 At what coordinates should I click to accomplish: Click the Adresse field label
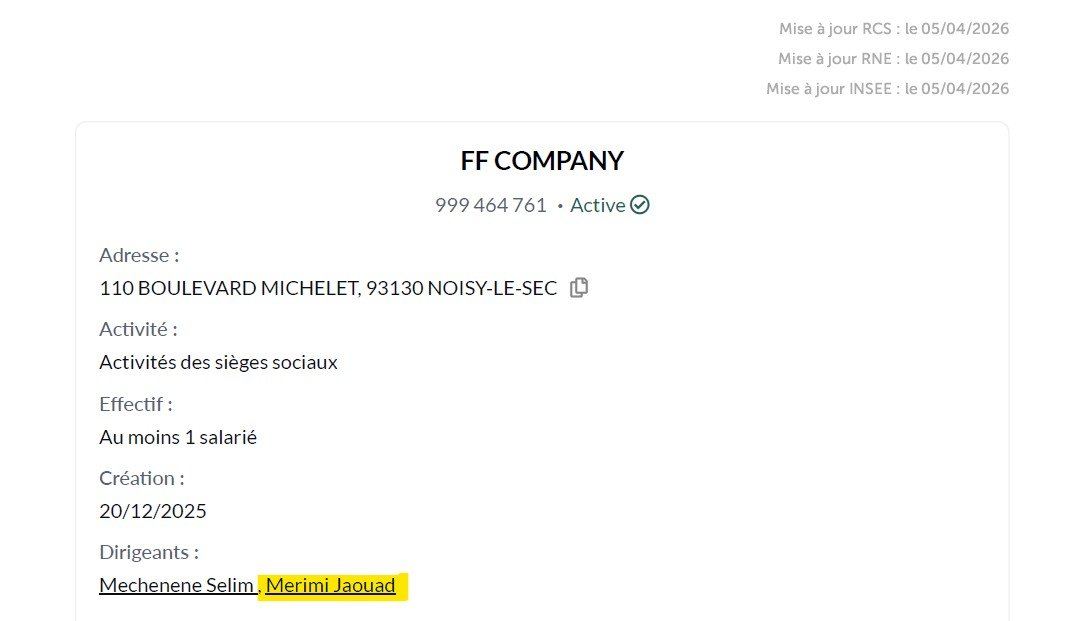[139, 255]
